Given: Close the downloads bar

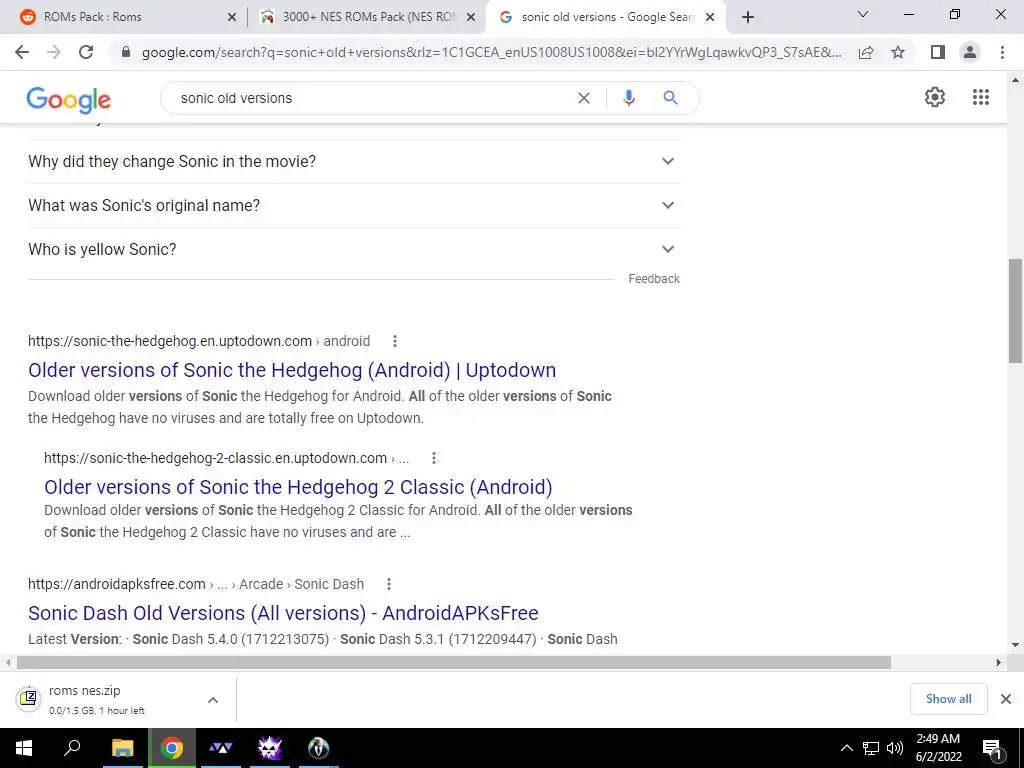Looking at the screenshot, I should pyautogui.click(x=1006, y=699).
